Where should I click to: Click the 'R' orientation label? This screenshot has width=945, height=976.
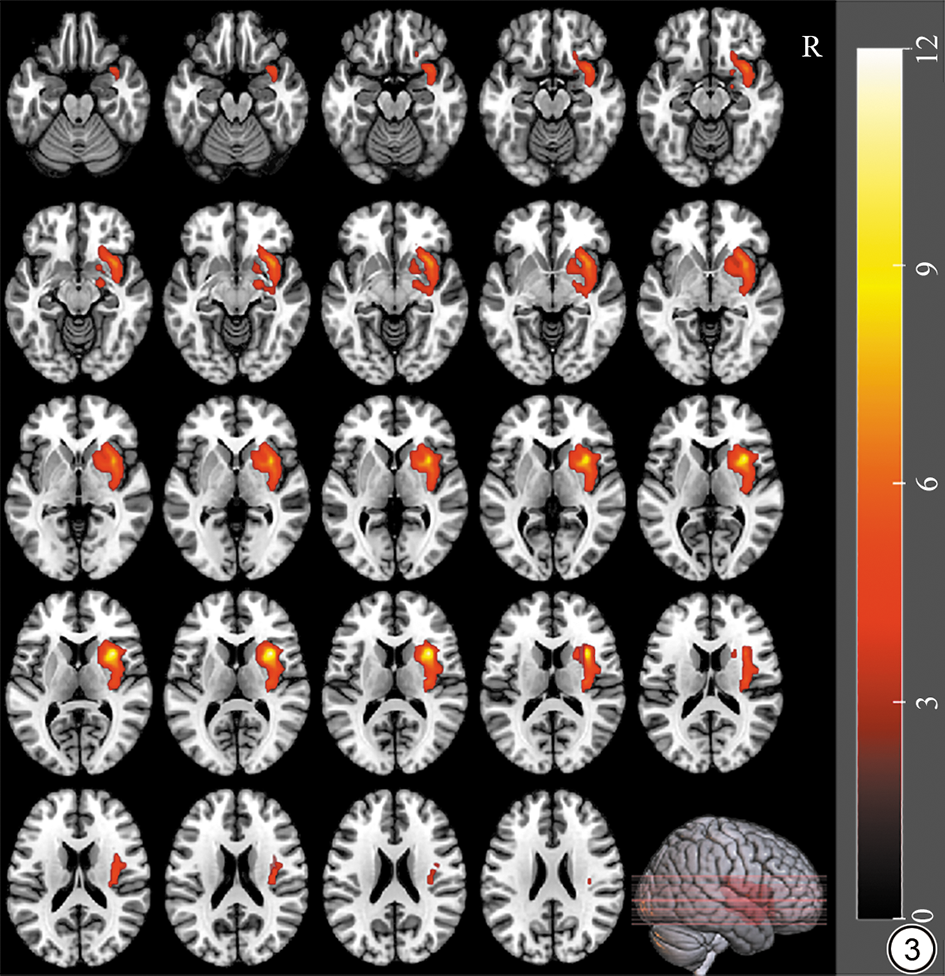pyautogui.click(x=812, y=48)
